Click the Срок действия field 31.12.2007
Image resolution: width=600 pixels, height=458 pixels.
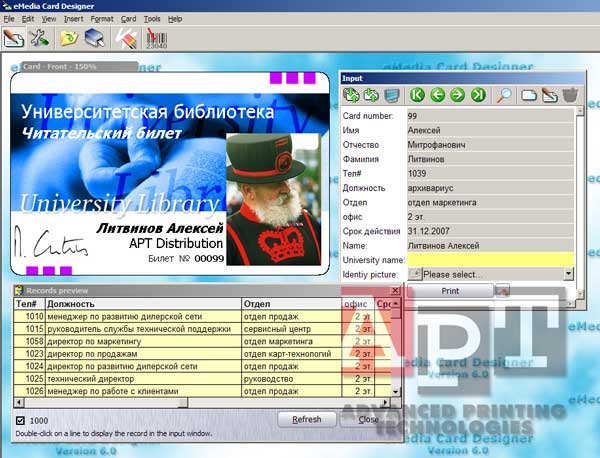tap(490, 231)
